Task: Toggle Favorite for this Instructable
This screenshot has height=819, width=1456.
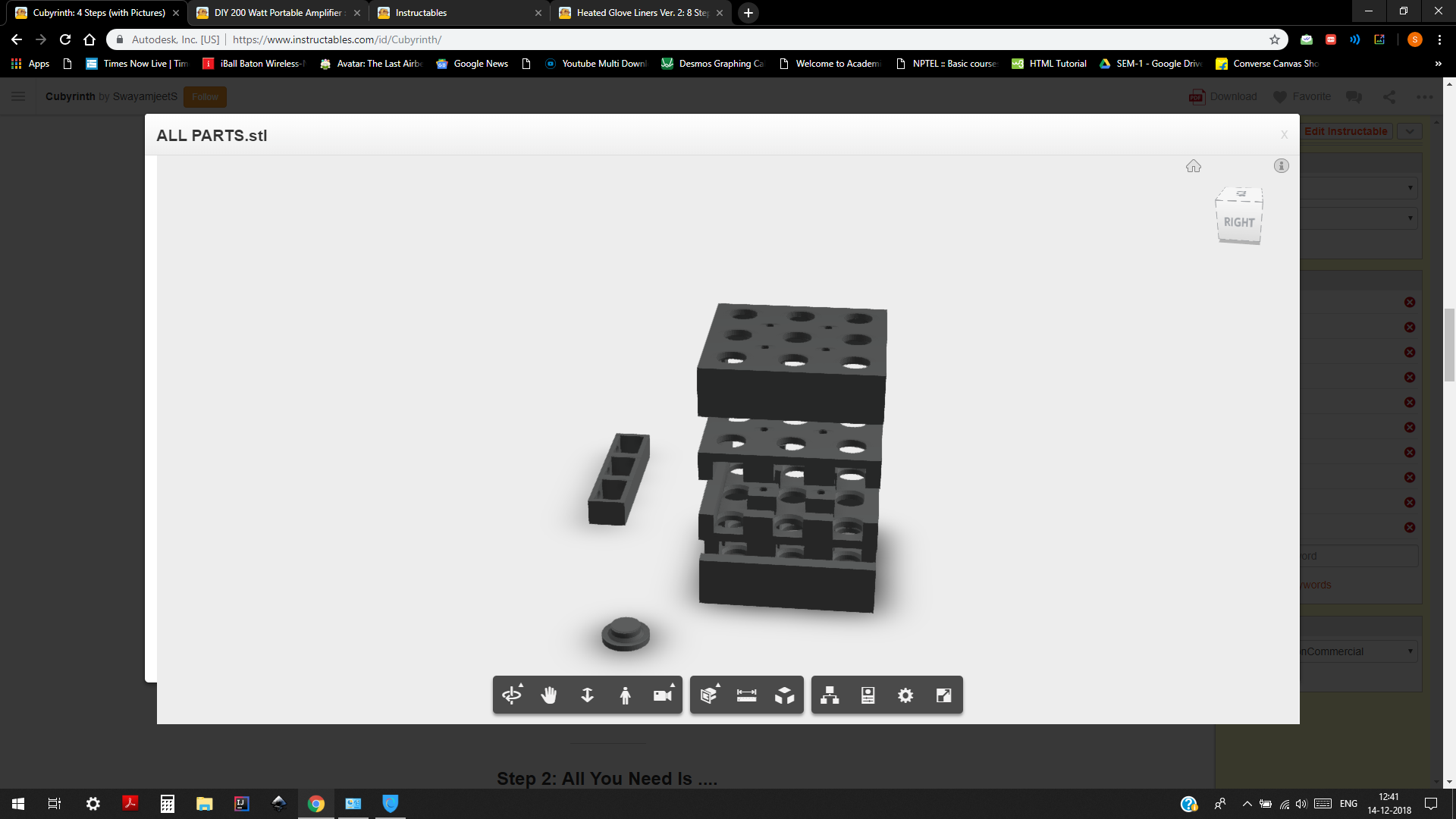Action: (1300, 96)
